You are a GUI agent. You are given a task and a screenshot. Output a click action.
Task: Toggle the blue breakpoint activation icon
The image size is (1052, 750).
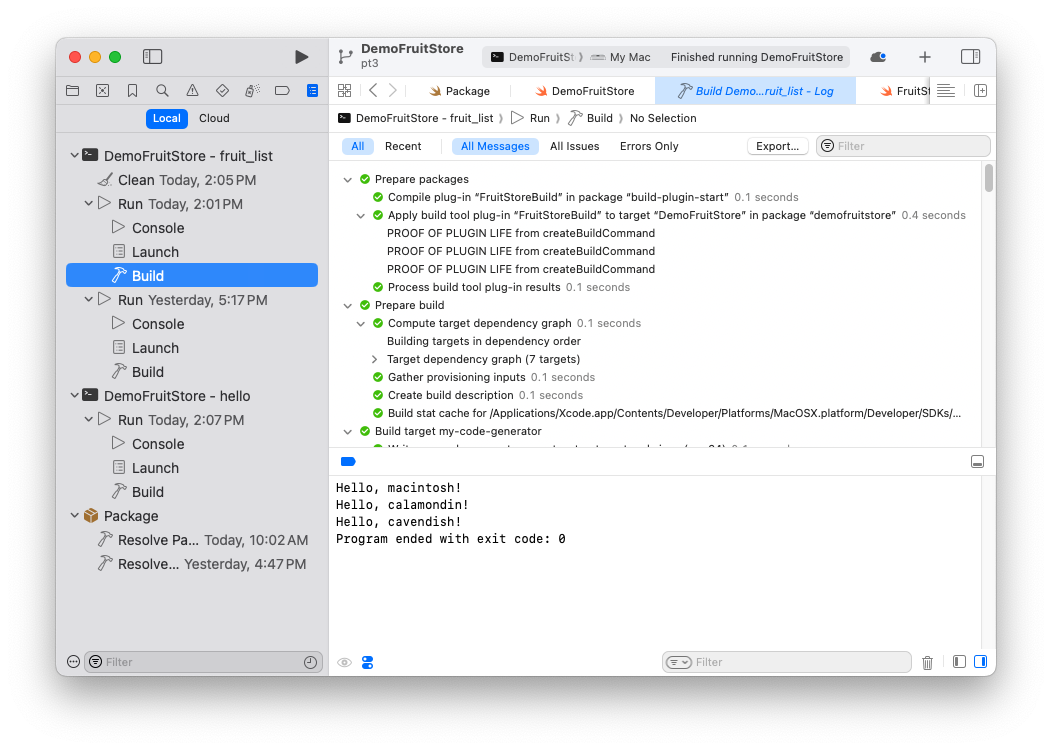(348, 462)
